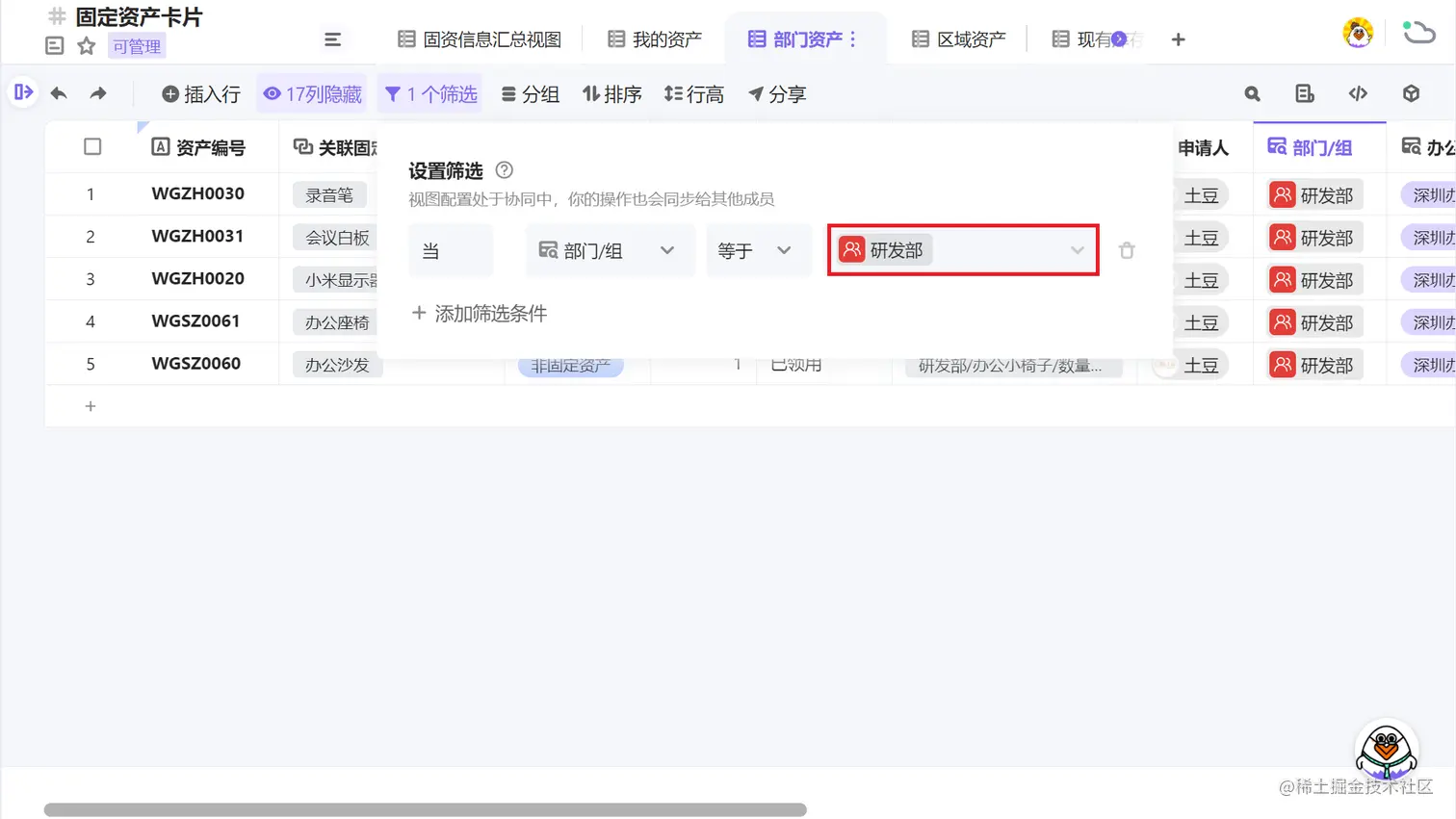This screenshot has height=819, width=1456.
Task: Click 分享 to share the view
Action: (776, 93)
